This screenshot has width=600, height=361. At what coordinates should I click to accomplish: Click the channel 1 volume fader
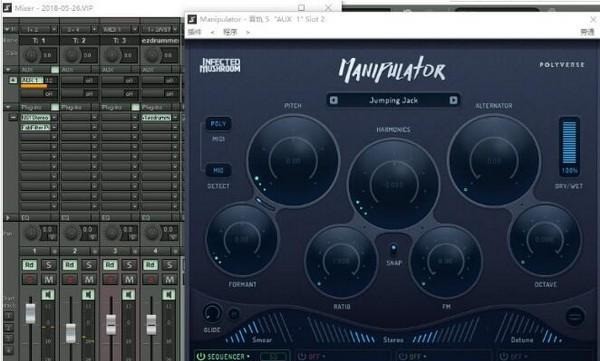pyautogui.click(x=30, y=313)
